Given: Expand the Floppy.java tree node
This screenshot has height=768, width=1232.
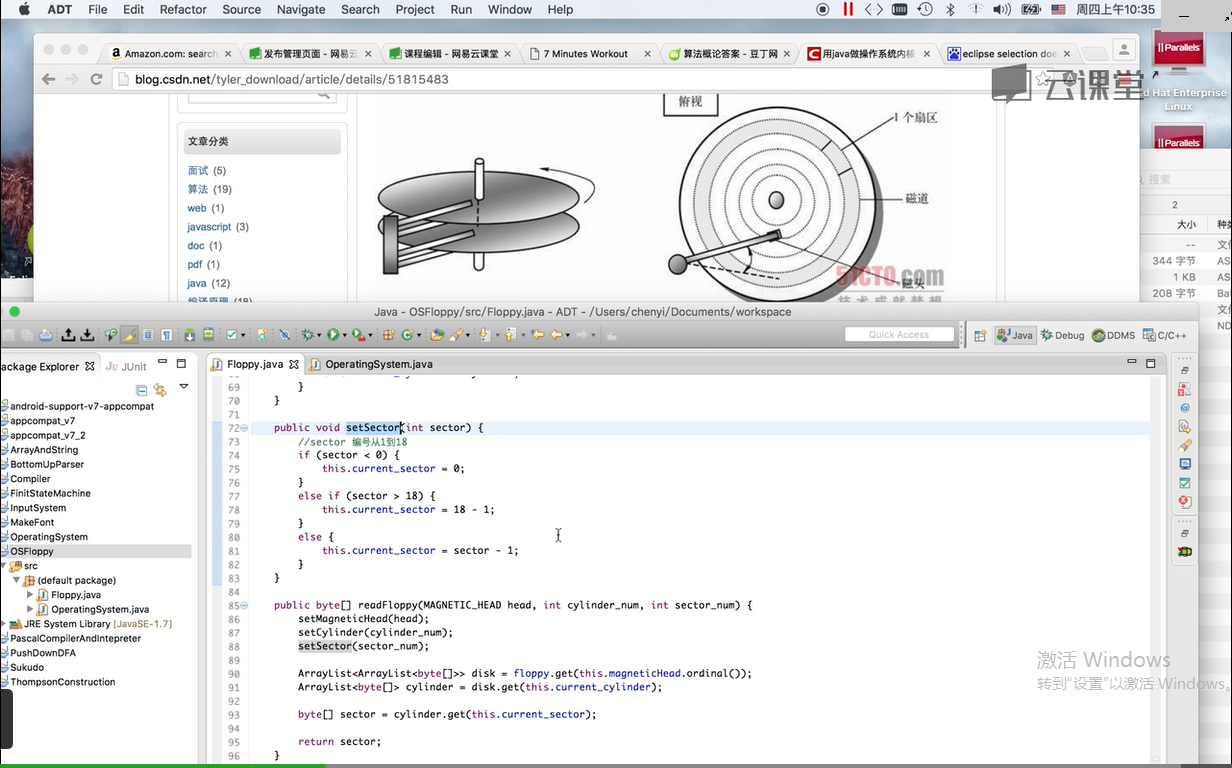Looking at the screenshot, I should [x=30, y=595].
